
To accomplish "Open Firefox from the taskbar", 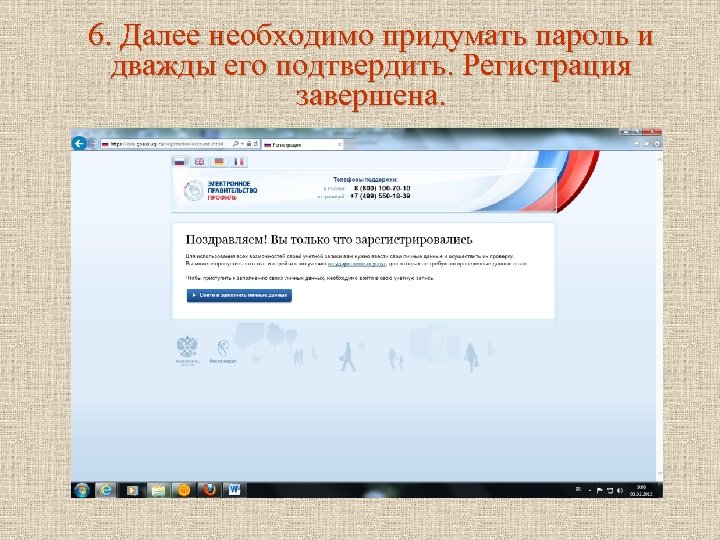I will (209, 490).
